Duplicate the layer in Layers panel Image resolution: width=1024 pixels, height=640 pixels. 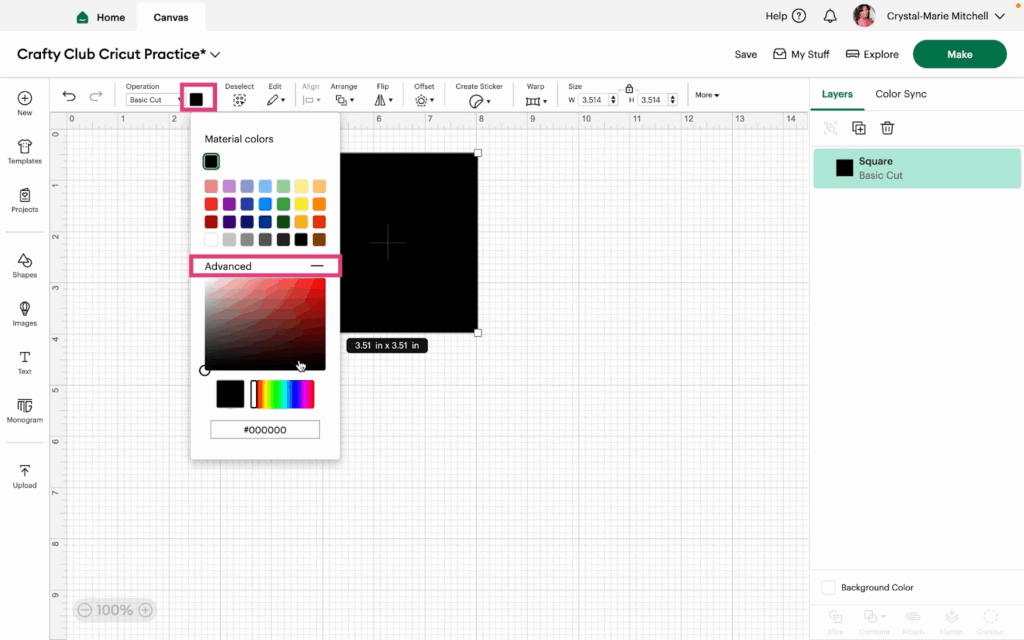point(859,128)
